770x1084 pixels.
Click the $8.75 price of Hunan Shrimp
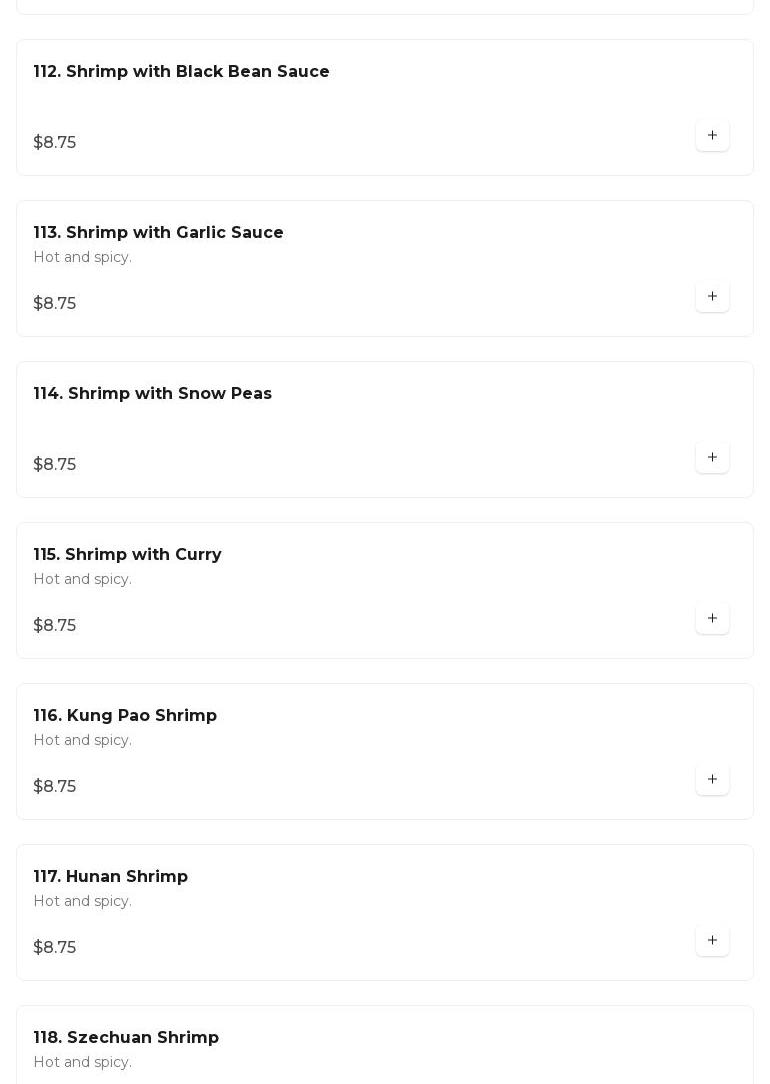(x=54, y=948)
